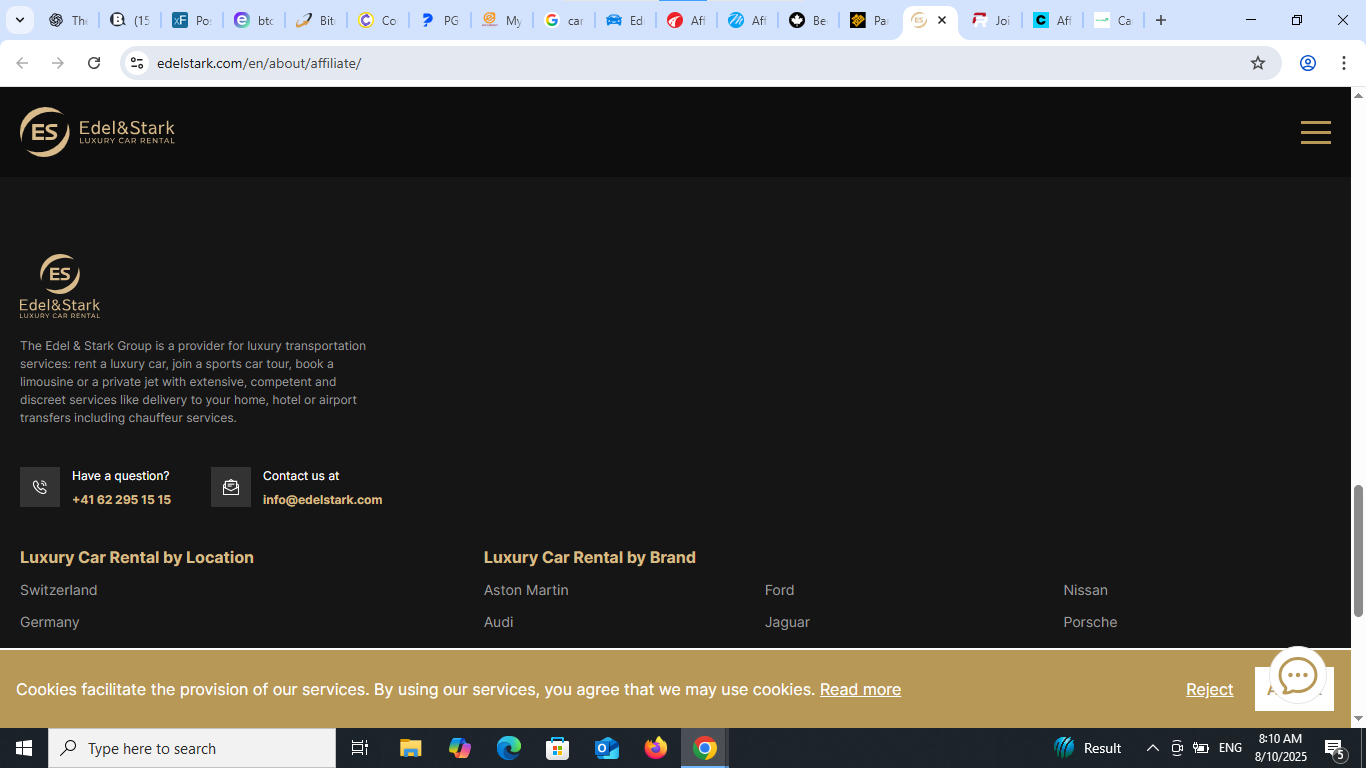Reject cookies
Screen dimensions: 1366x768
click(x=1209, y=689)
